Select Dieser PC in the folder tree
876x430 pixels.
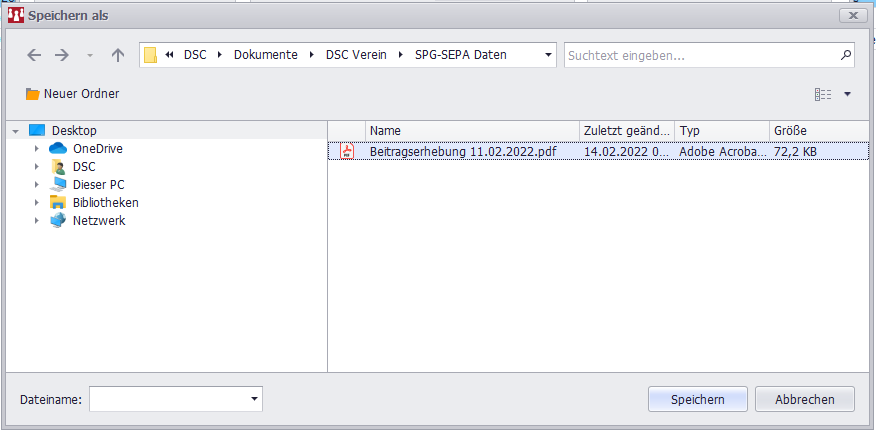98,184
